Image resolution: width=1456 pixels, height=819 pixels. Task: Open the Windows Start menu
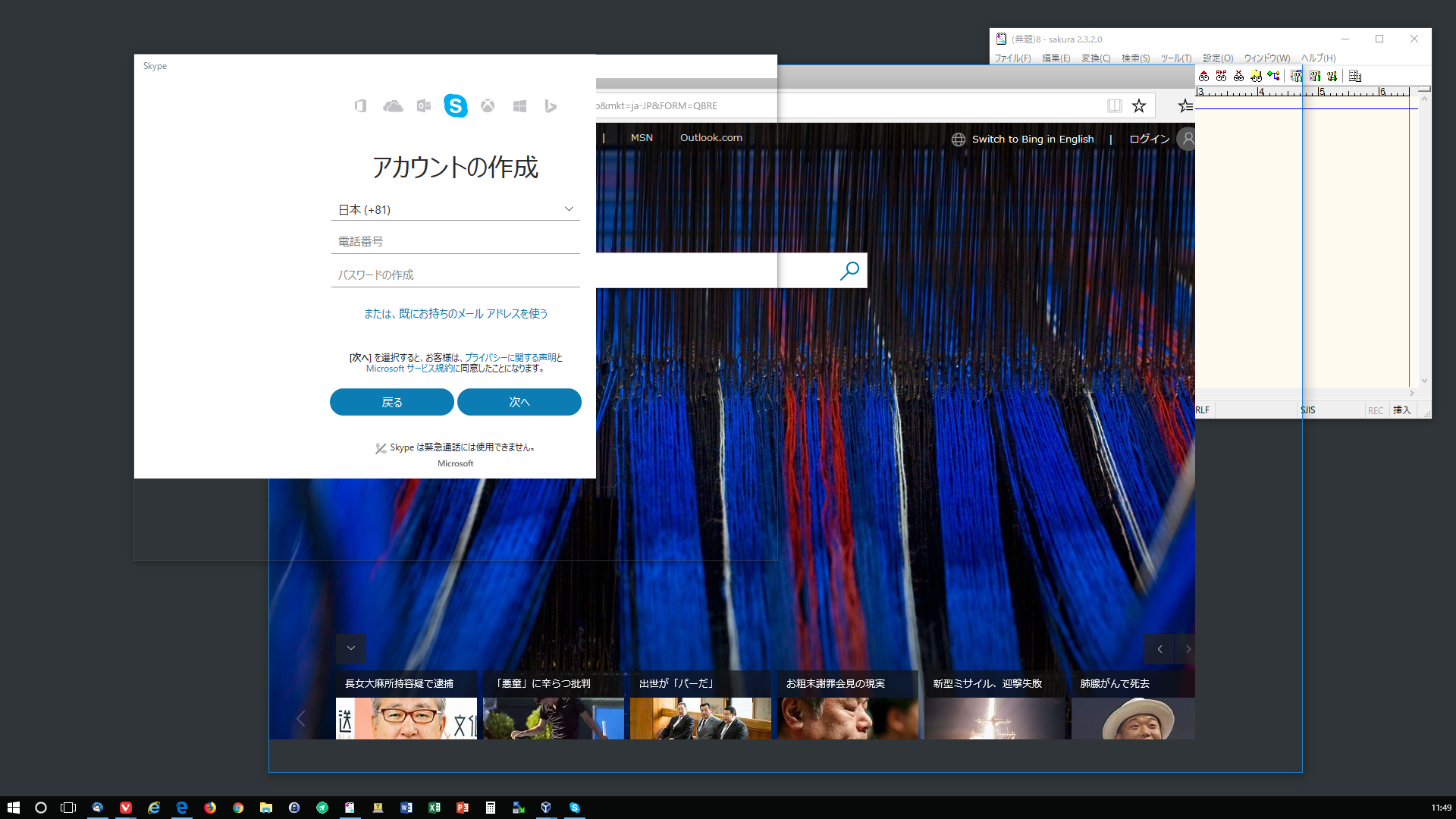[14, 808]
